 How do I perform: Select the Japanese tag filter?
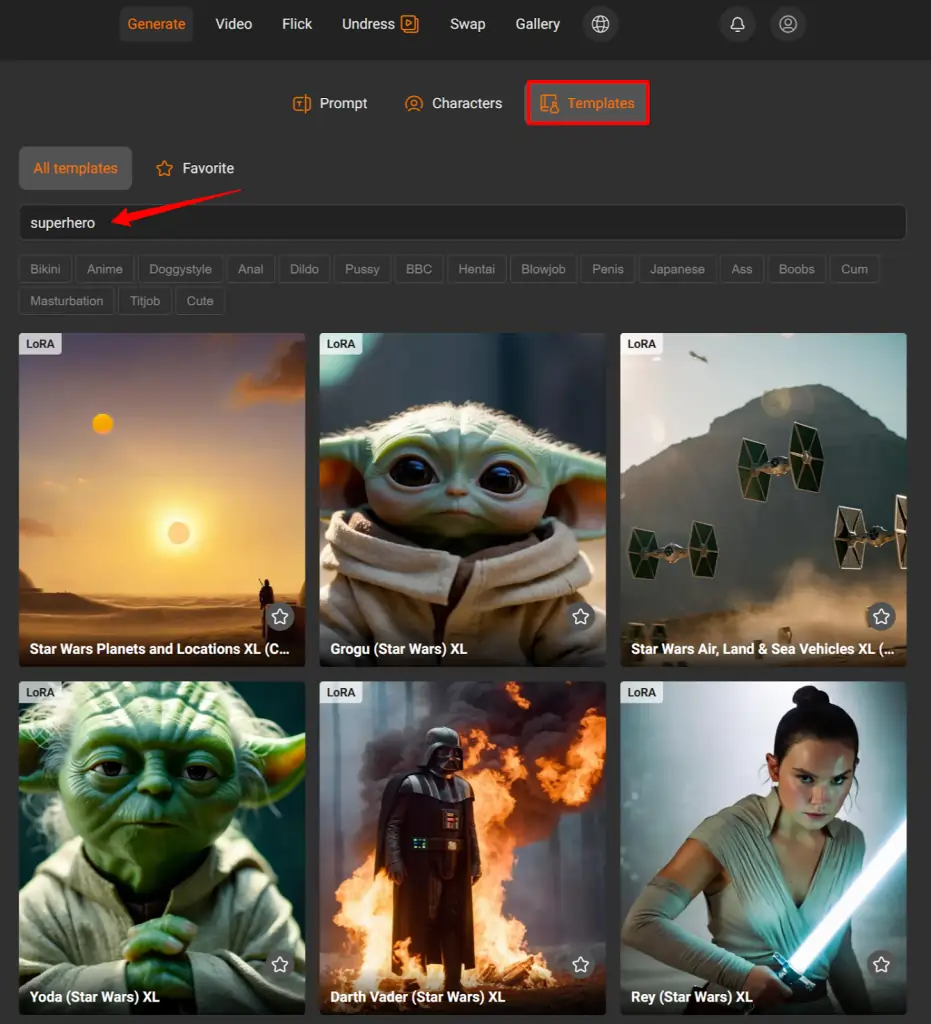tap(677, 268)
